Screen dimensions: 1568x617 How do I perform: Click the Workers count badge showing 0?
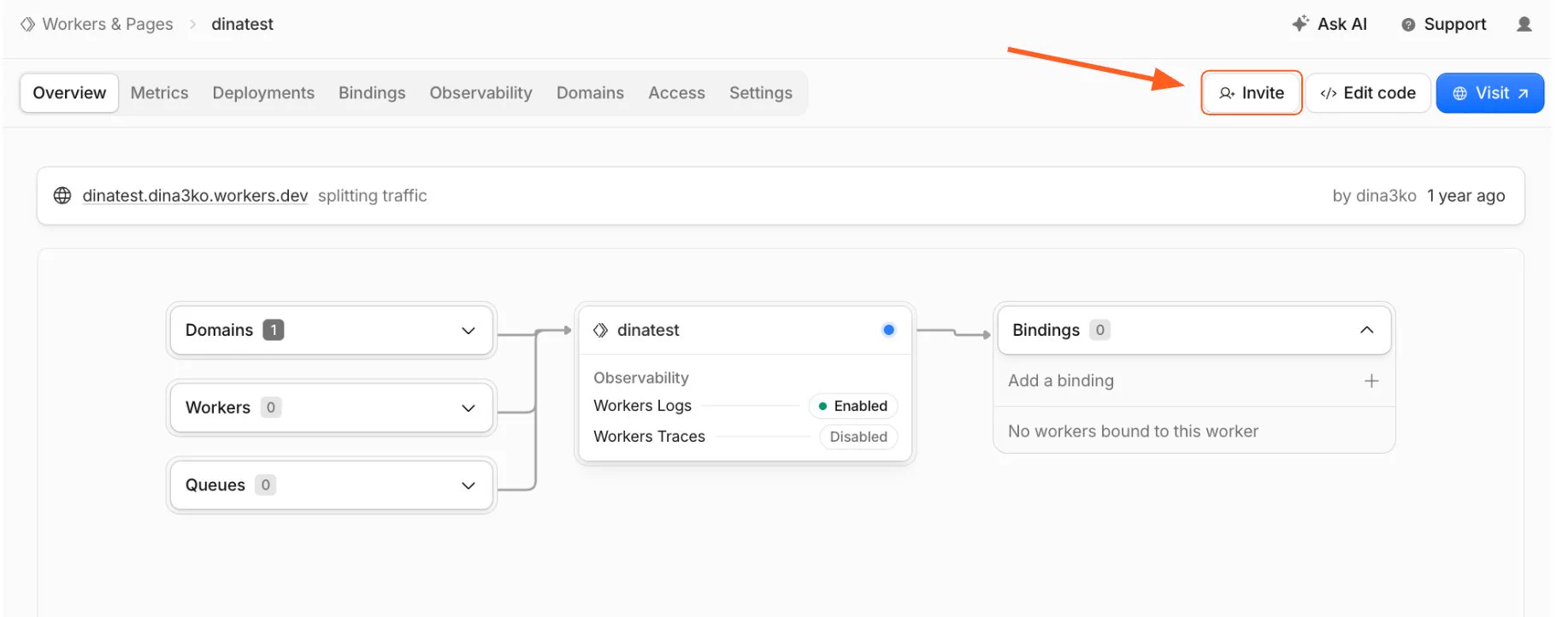click(x=271, y=408)
